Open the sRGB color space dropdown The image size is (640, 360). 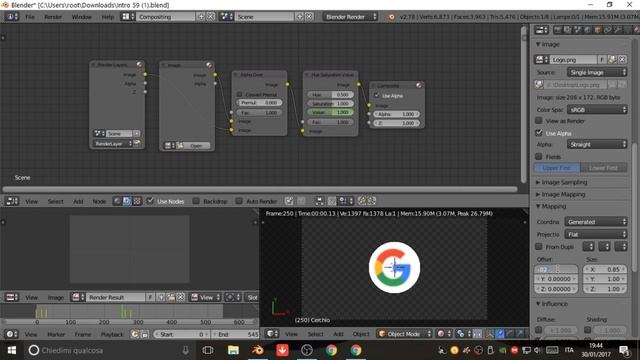tap(597, 110)
